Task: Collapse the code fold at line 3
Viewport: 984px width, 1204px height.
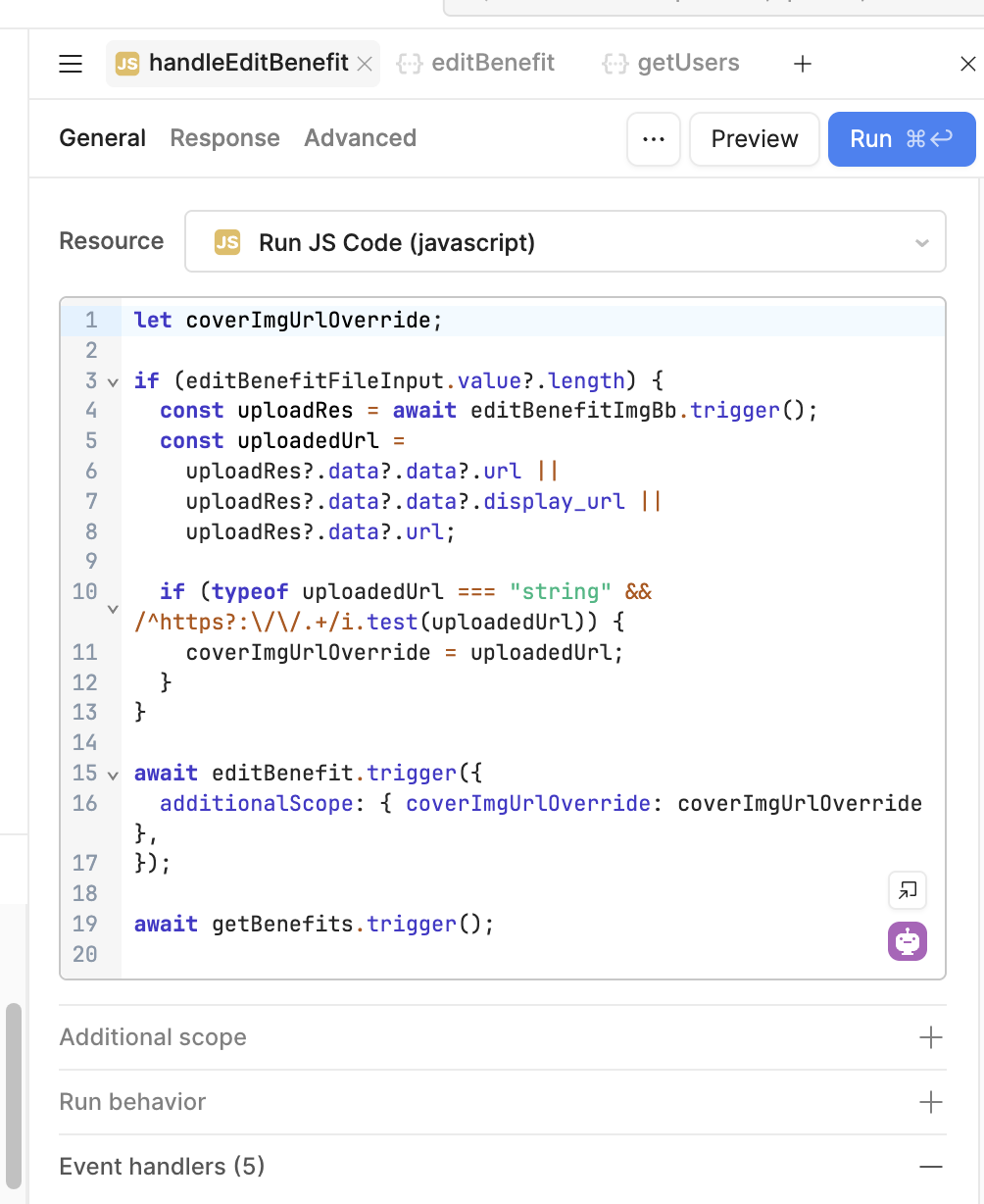Action: tap(113, 381)
